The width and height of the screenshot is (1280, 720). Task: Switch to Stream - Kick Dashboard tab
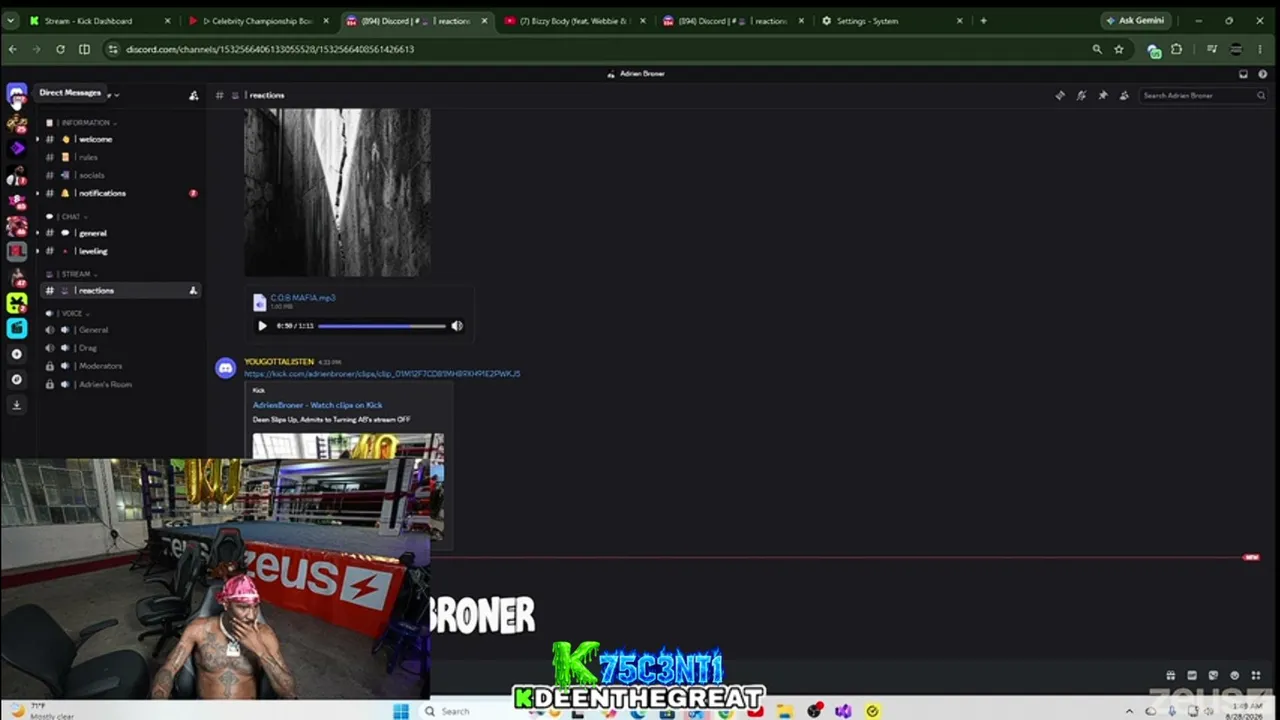pos(100,21)
